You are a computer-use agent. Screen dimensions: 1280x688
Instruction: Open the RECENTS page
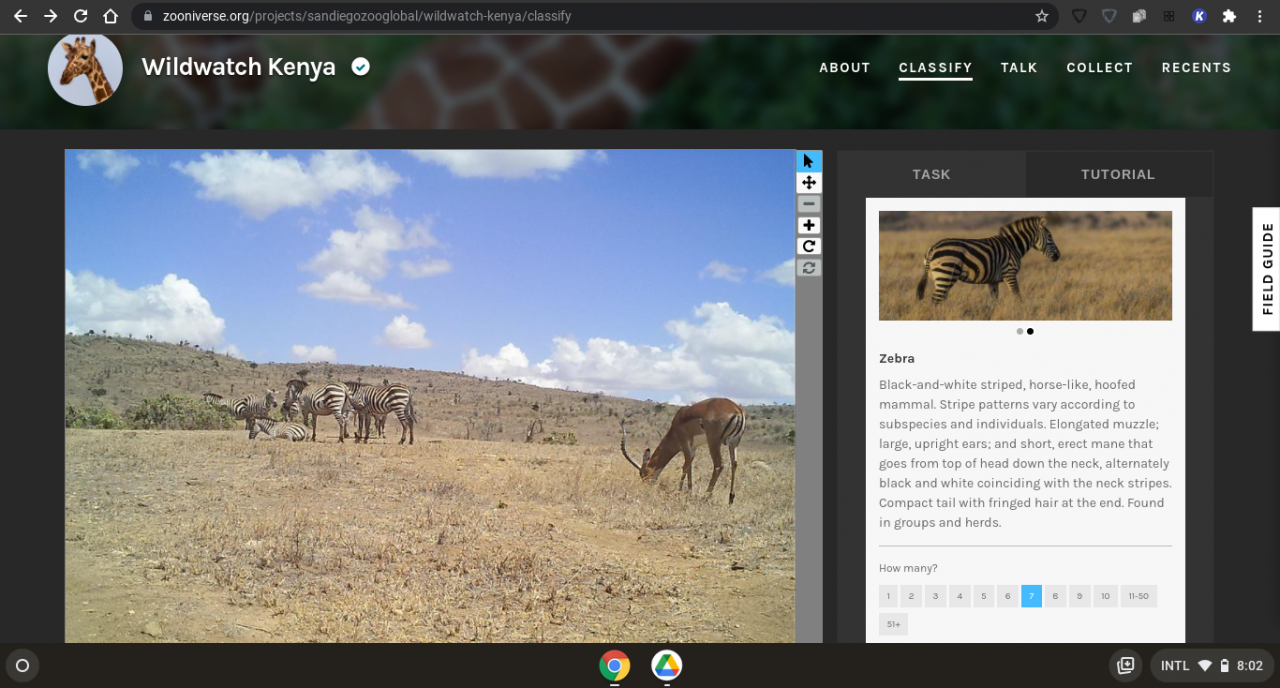click(x=1196, y=68)
